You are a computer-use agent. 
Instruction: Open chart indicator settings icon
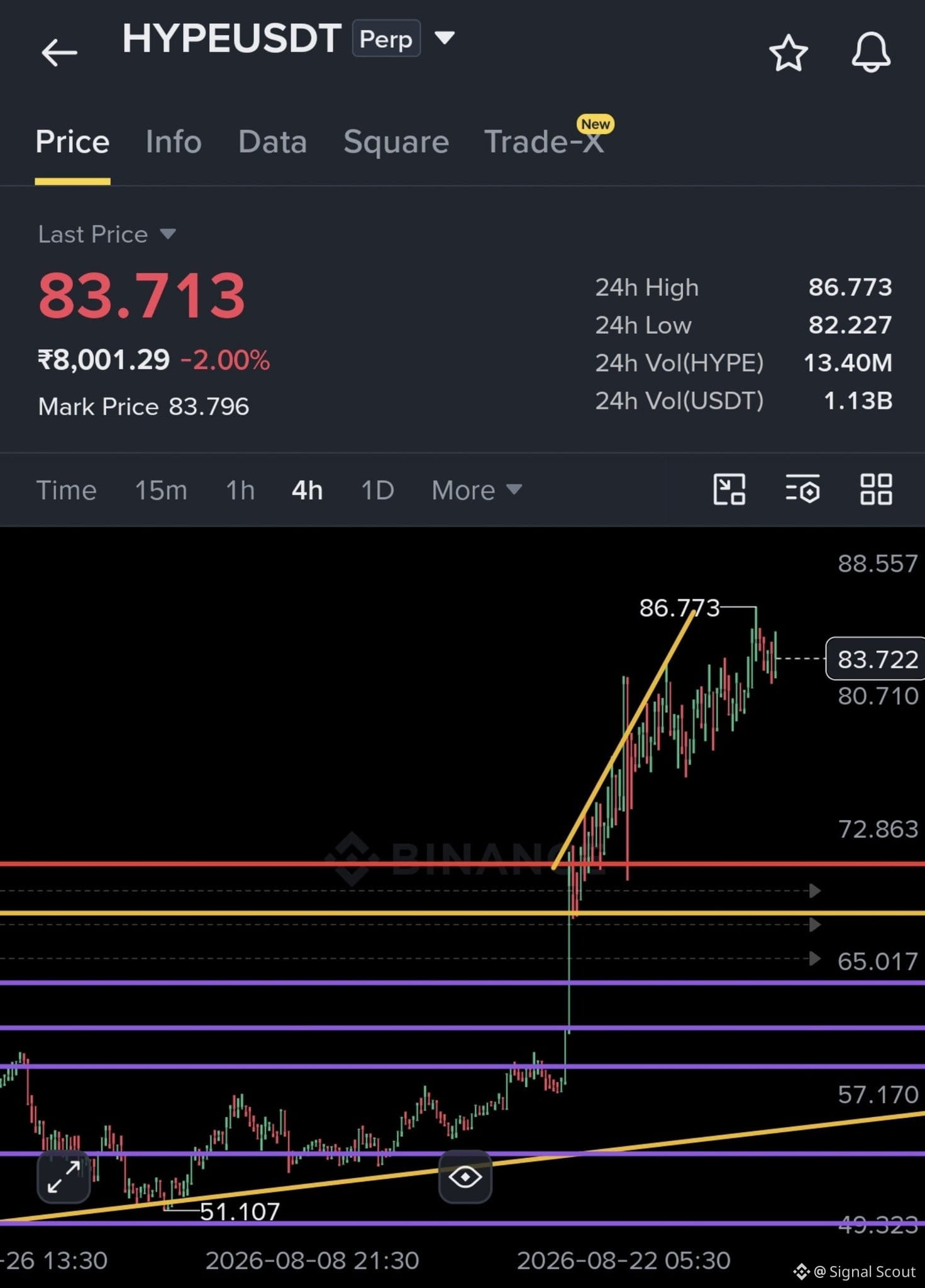point(802,489)
